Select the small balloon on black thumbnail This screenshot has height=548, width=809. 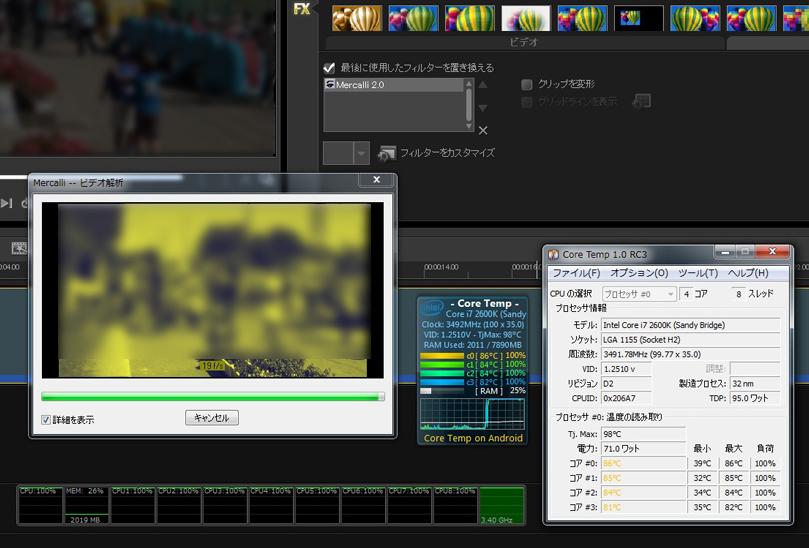[x=639, y=18]
